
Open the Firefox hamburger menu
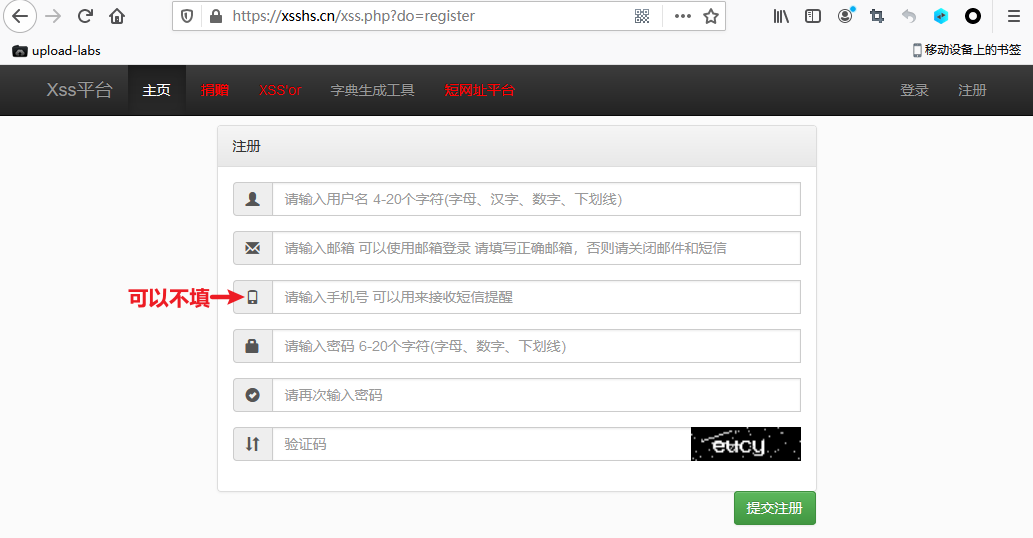[x=1014, y=16]
